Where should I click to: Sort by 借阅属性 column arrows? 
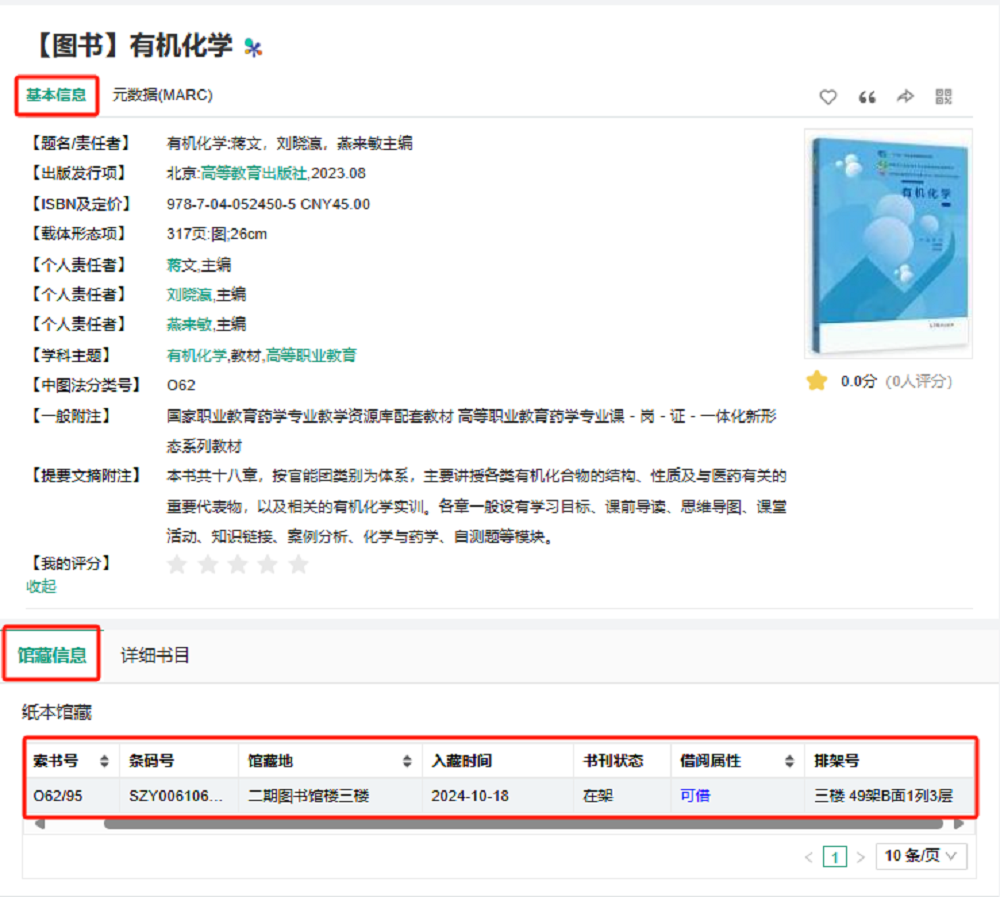789,761
